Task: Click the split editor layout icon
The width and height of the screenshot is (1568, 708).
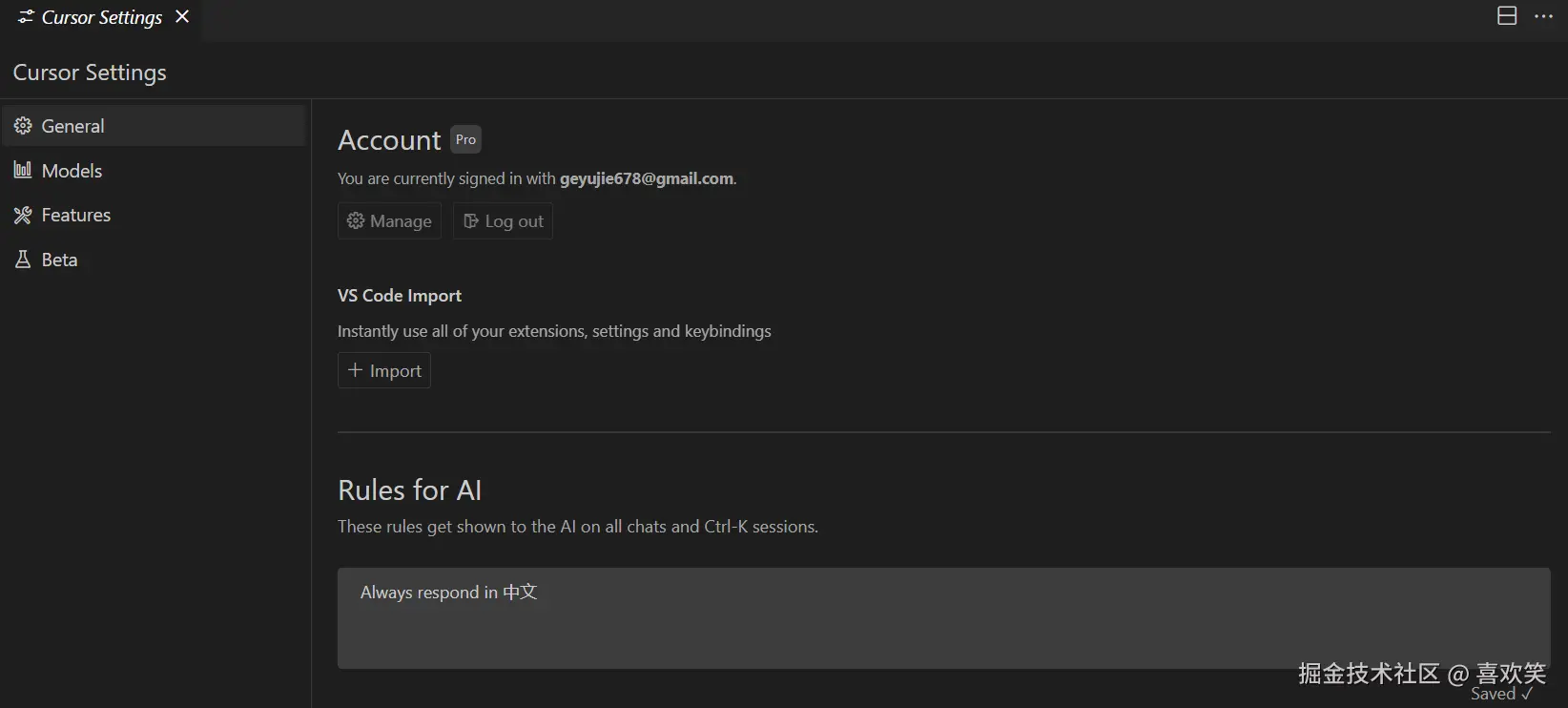Action: point(1507,16)
